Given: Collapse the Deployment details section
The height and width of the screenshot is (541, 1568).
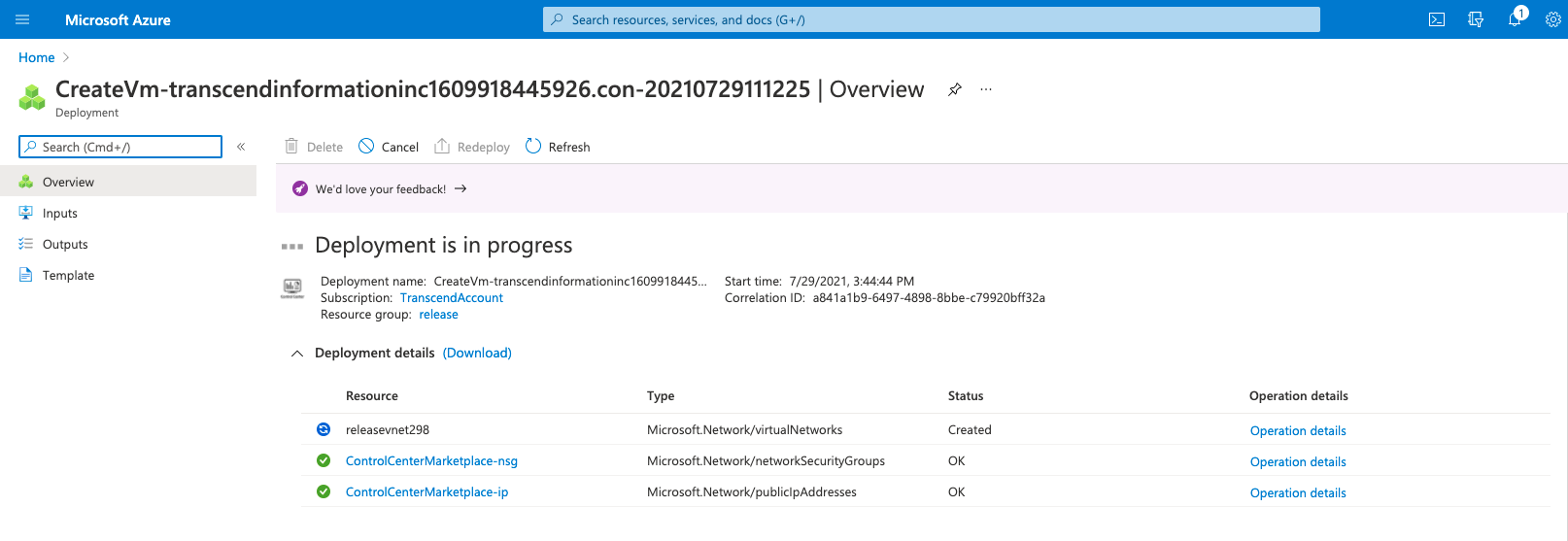Looking at the screenshot, I should tap(297, 354).
